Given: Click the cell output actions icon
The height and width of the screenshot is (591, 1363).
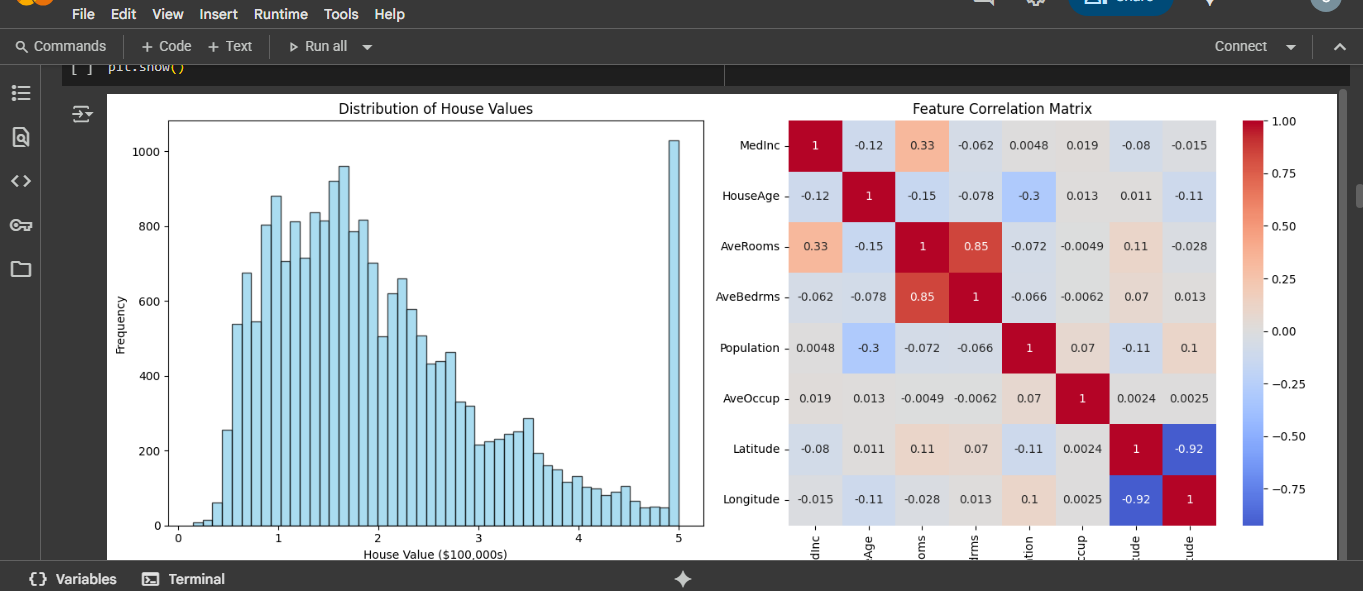Looking at the screenshot, I should (x=82, y=115).
